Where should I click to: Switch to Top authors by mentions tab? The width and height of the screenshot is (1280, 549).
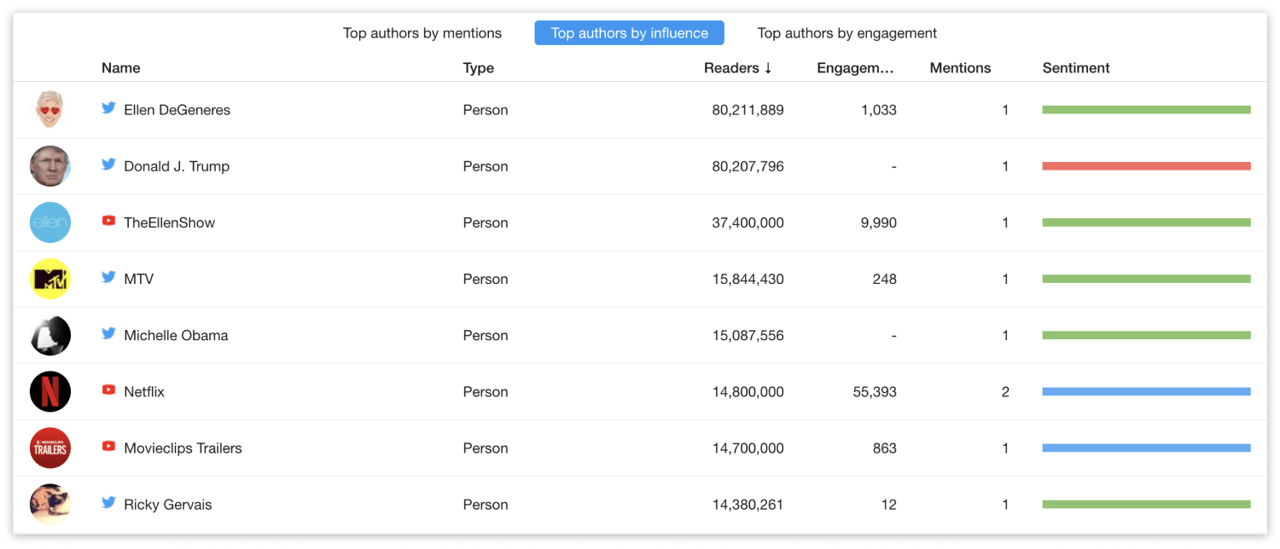tap(422, 33)
